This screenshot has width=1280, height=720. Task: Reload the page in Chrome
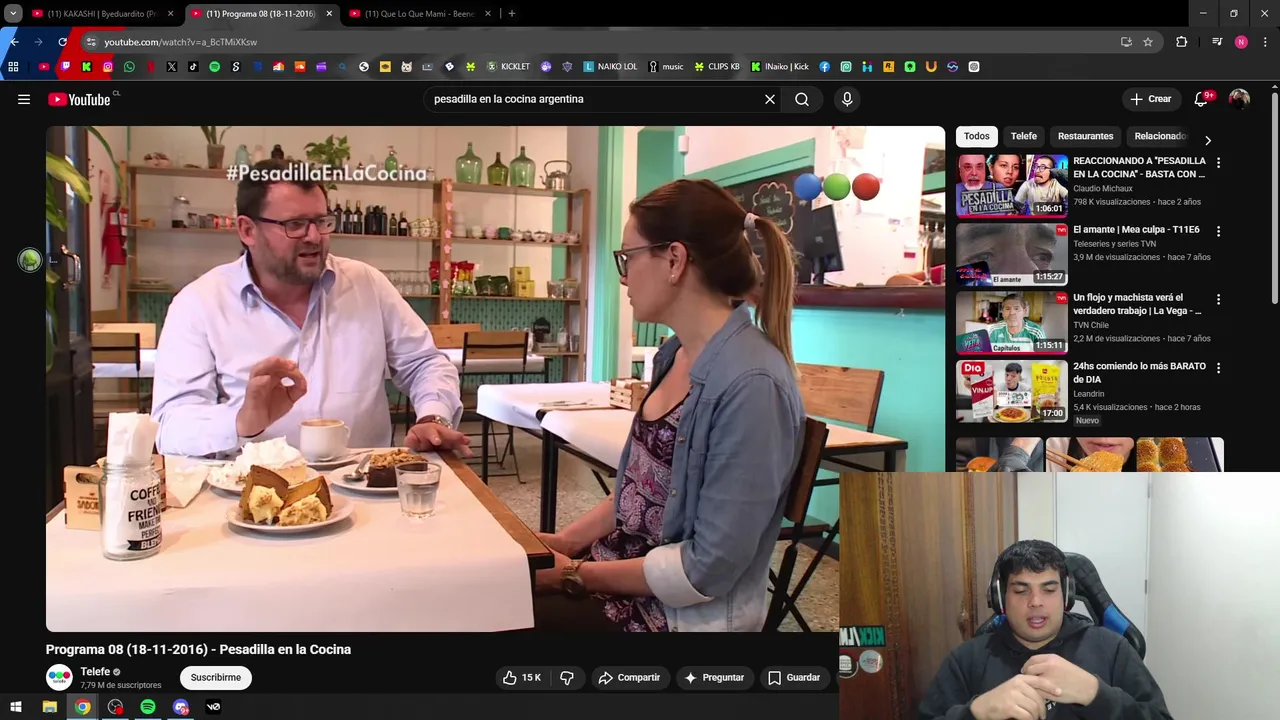tap(62, 42)
